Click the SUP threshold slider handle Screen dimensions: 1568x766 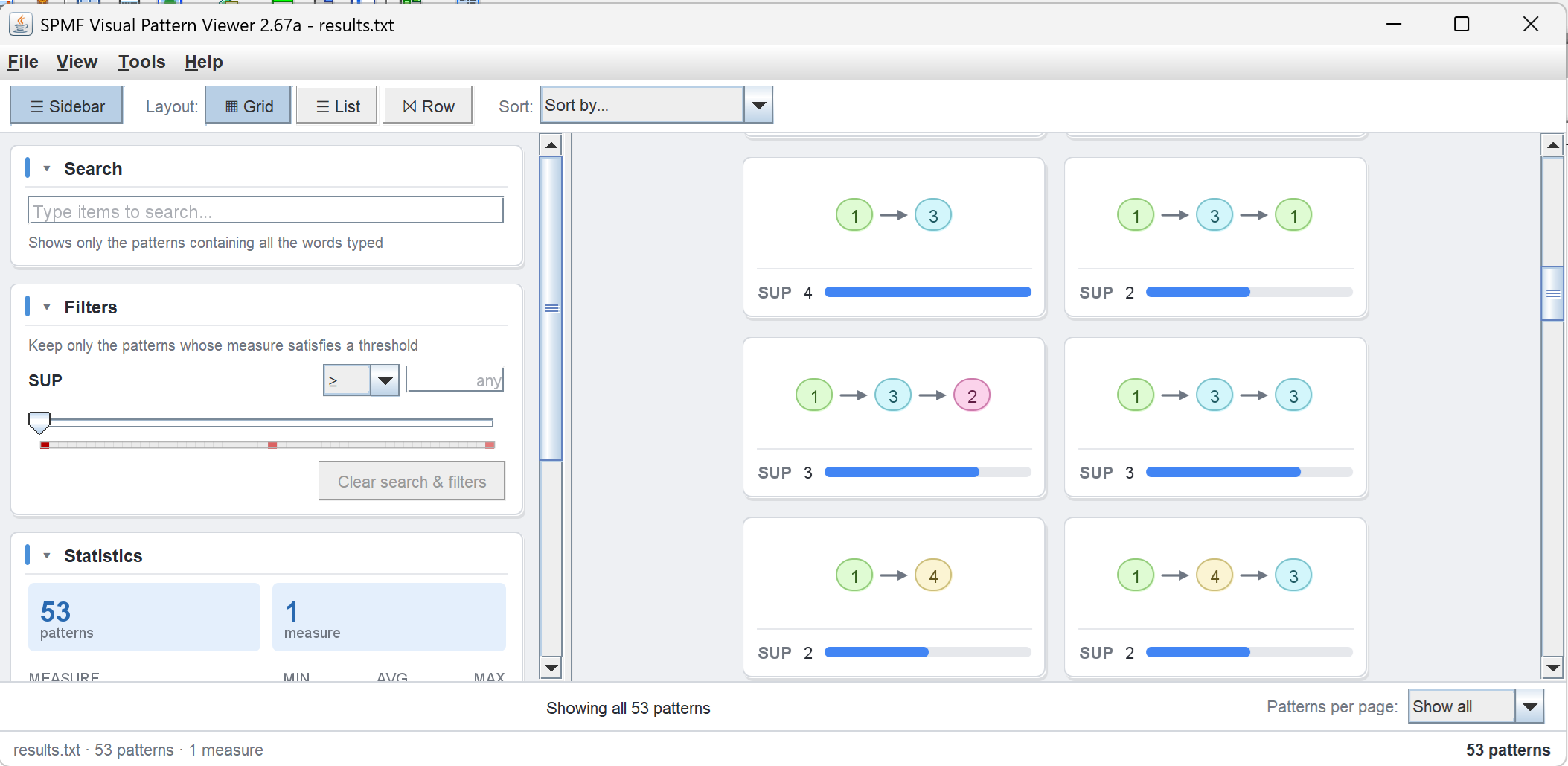pyautogui.click(x=39, y=423)
